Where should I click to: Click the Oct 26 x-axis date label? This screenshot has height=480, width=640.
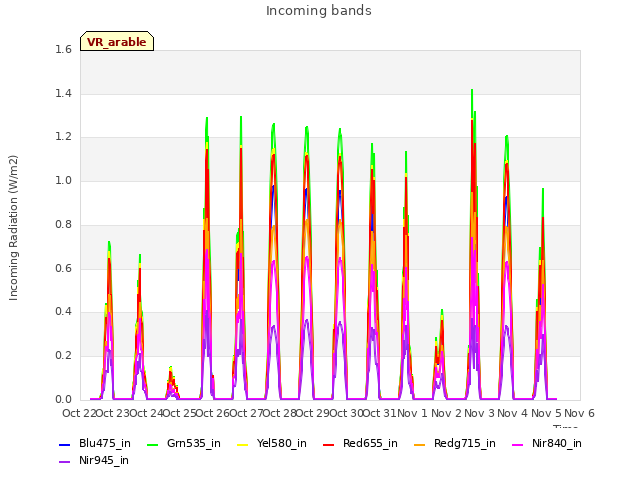213,413
